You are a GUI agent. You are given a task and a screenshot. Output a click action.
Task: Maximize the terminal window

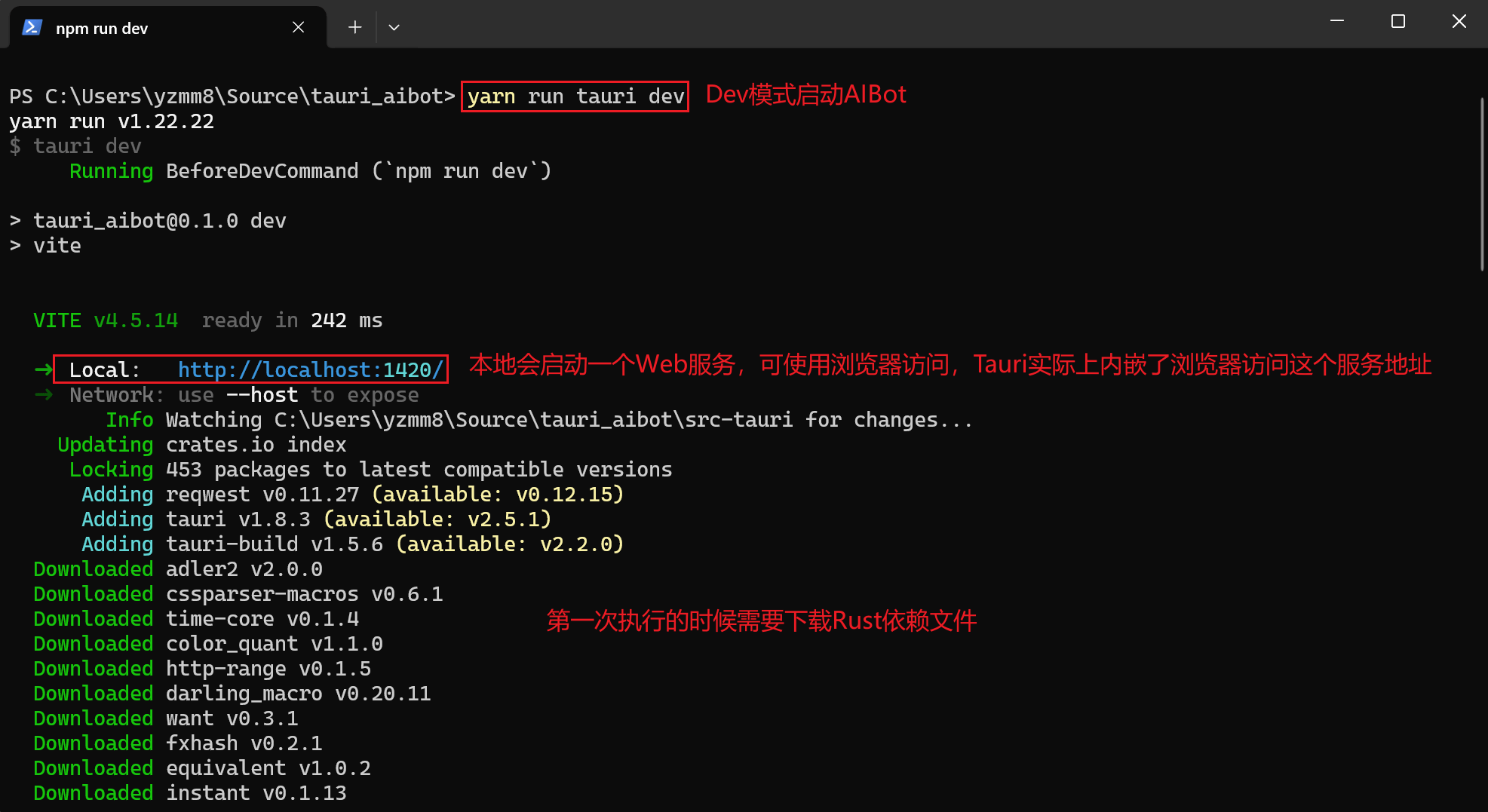pos(1398,21)
